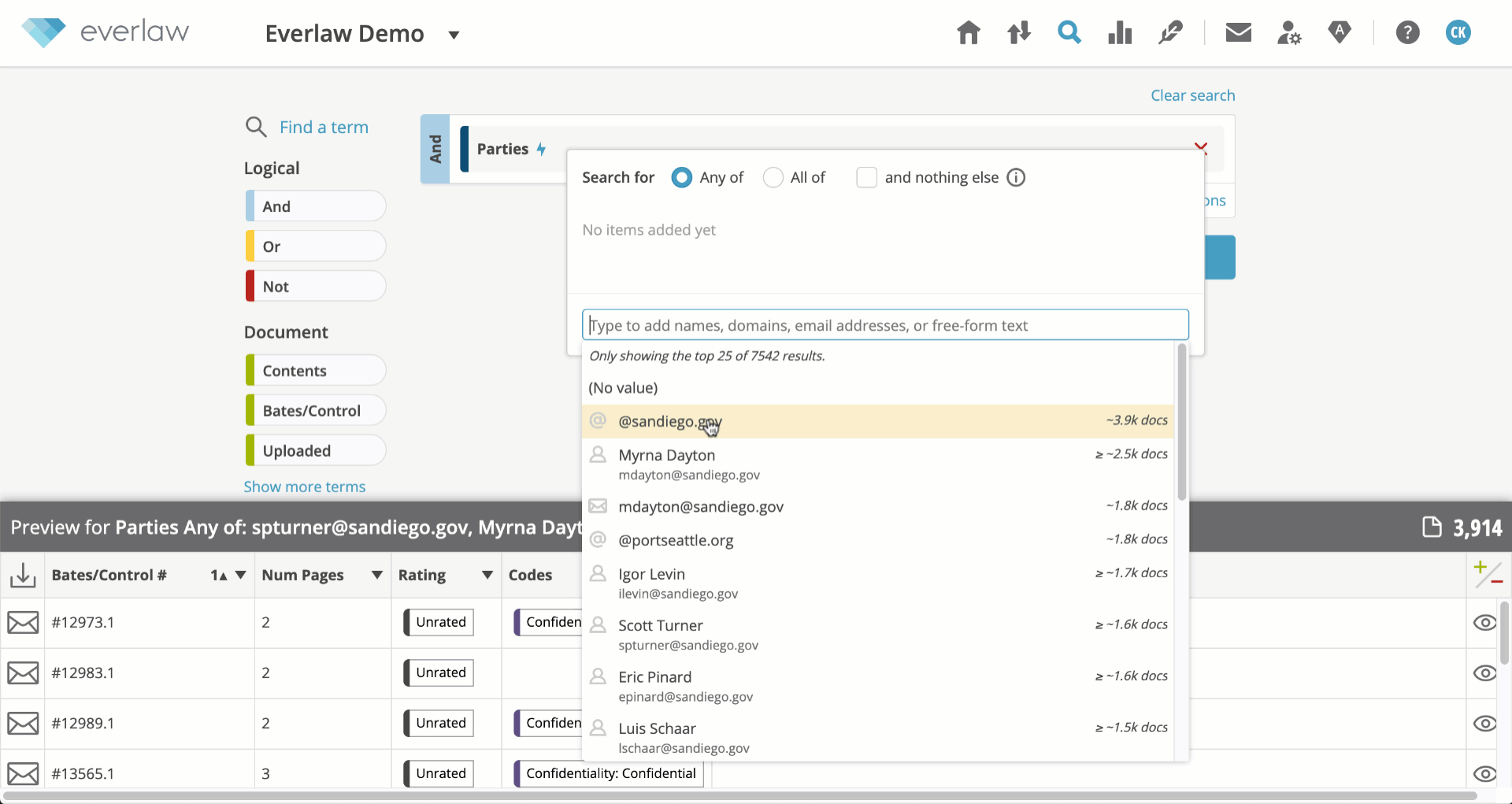Screen dimensions: 1512x804
Task: Open Unrated rating selector for #13565.1
Action: [x=439, y=773]
